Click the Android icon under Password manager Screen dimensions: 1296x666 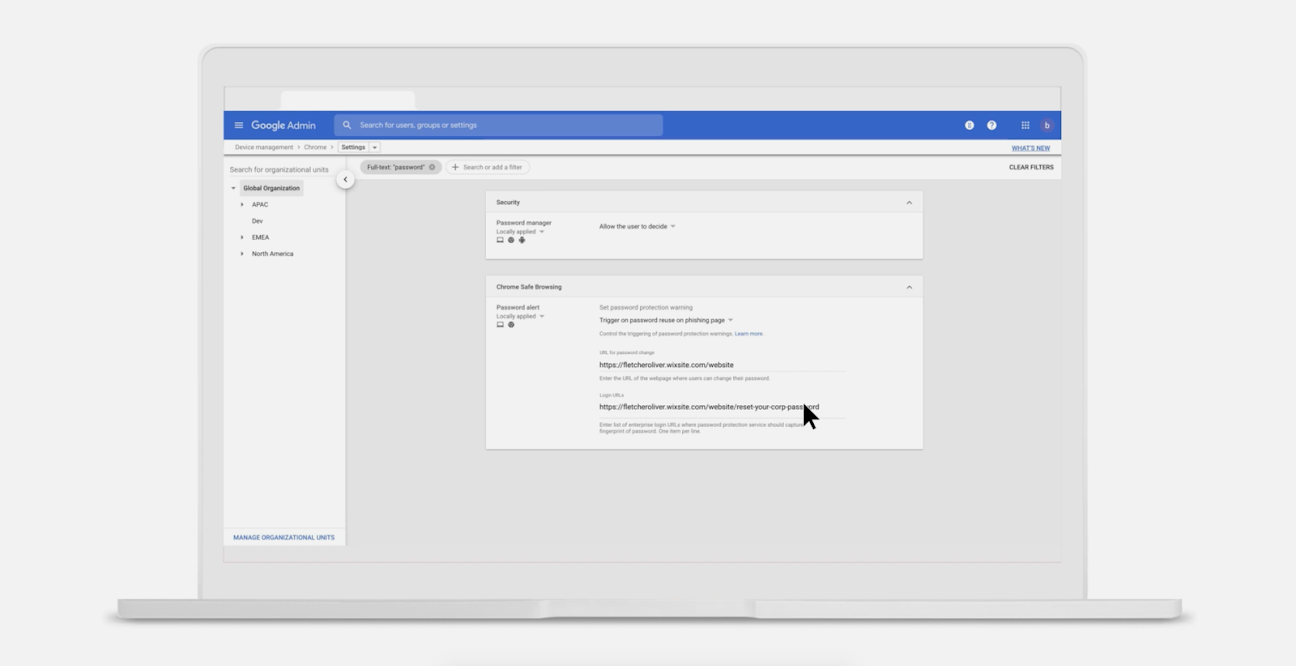click(522, 240)
